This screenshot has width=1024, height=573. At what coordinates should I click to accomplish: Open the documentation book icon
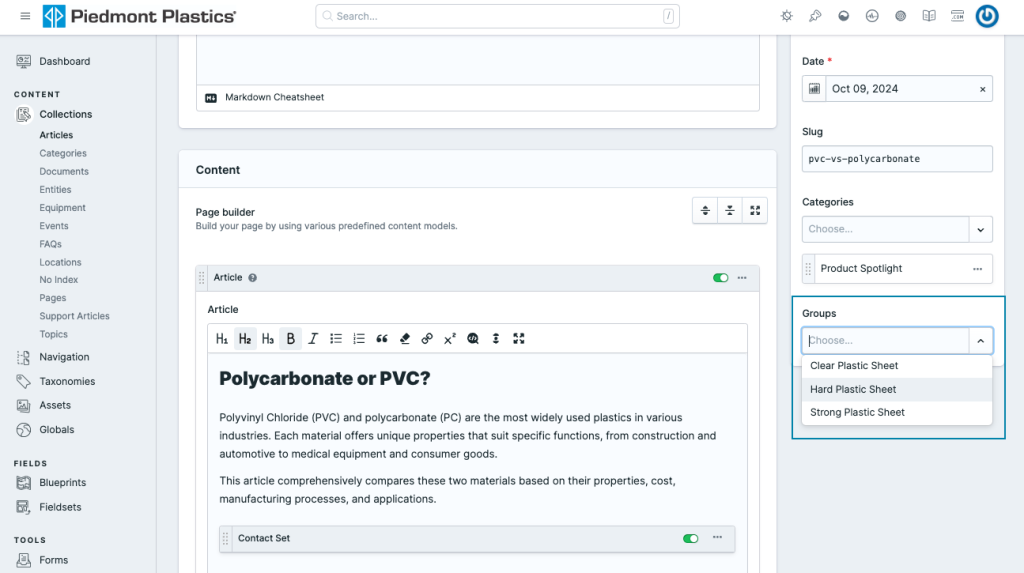pyautogui.click(x=929, y=16)
